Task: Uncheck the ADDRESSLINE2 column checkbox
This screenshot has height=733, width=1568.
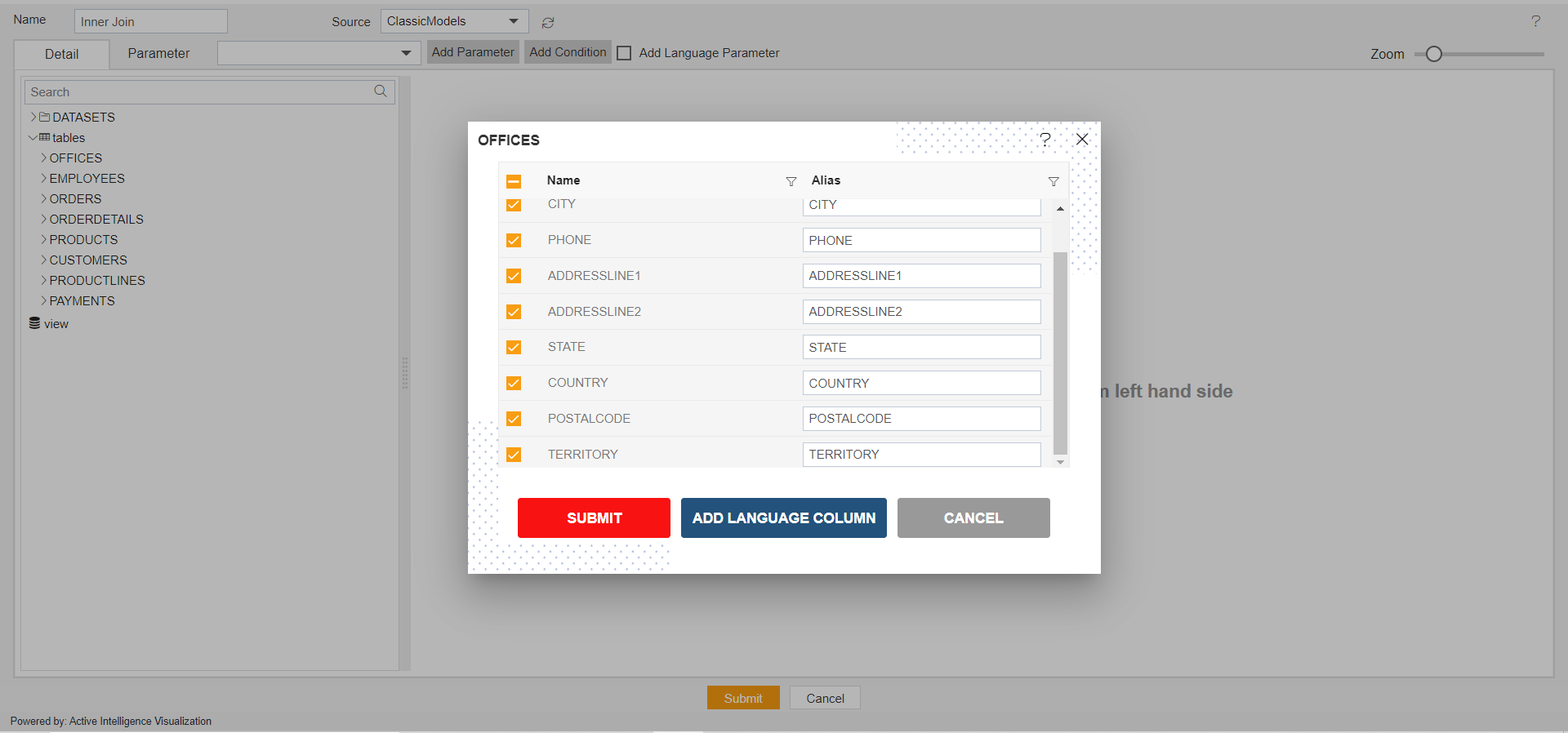Action: click(514, 312)
